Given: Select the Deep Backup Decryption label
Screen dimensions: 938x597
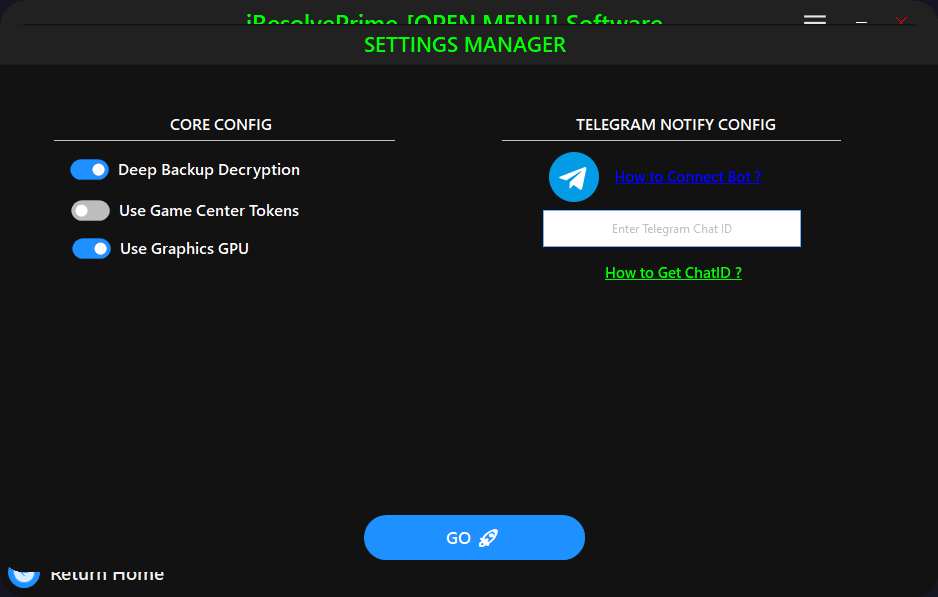Looking at the screenshot, I should pyautogui.click(x=209, y=170).
